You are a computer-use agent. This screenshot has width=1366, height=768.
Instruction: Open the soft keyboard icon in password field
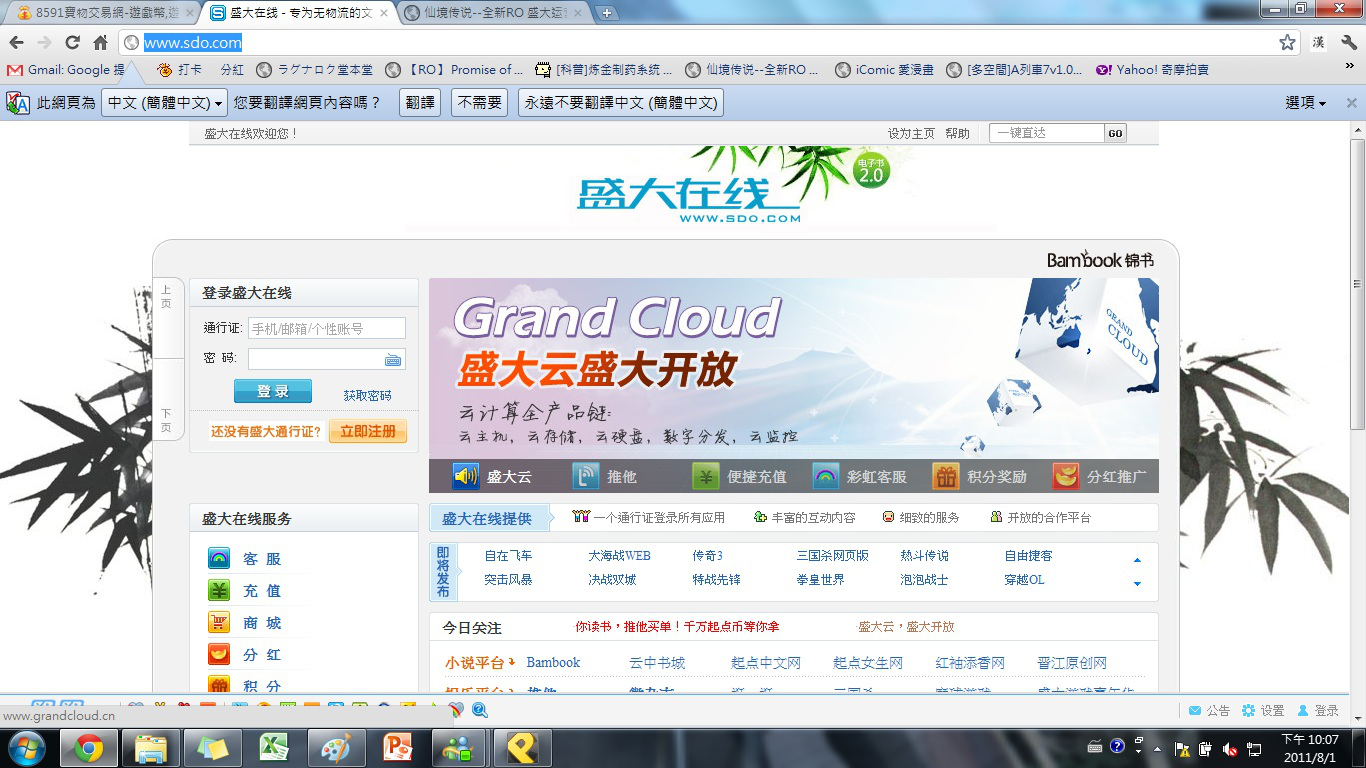point(393,360)
